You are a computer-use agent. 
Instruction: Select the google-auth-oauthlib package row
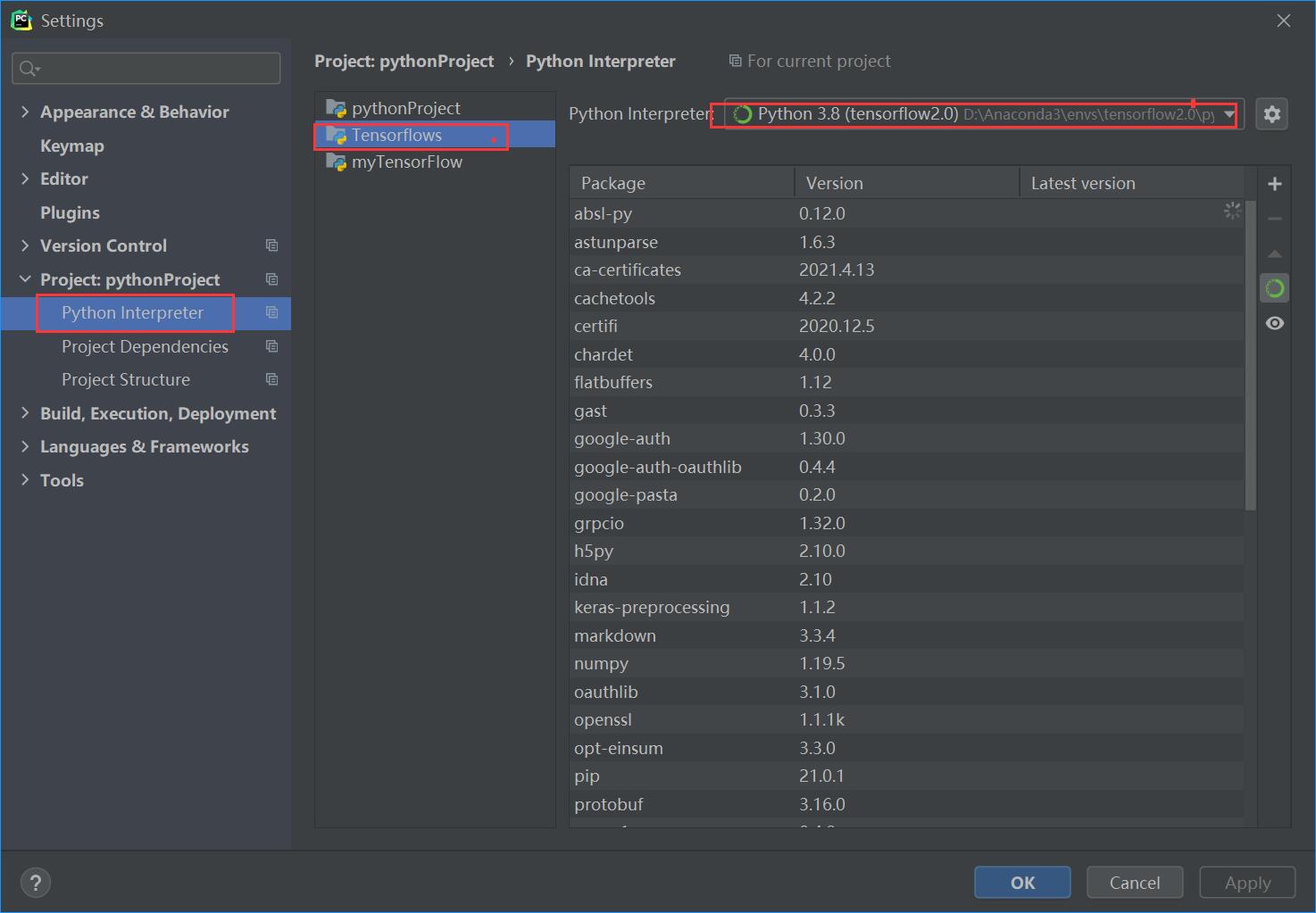906,467
